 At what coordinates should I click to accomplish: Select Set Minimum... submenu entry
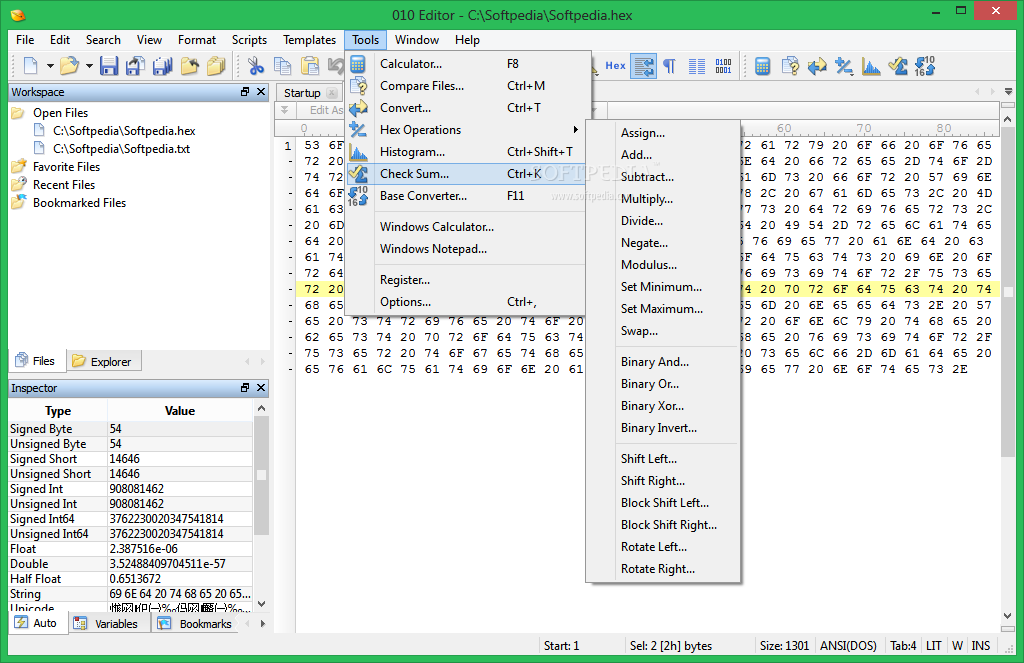663,287
